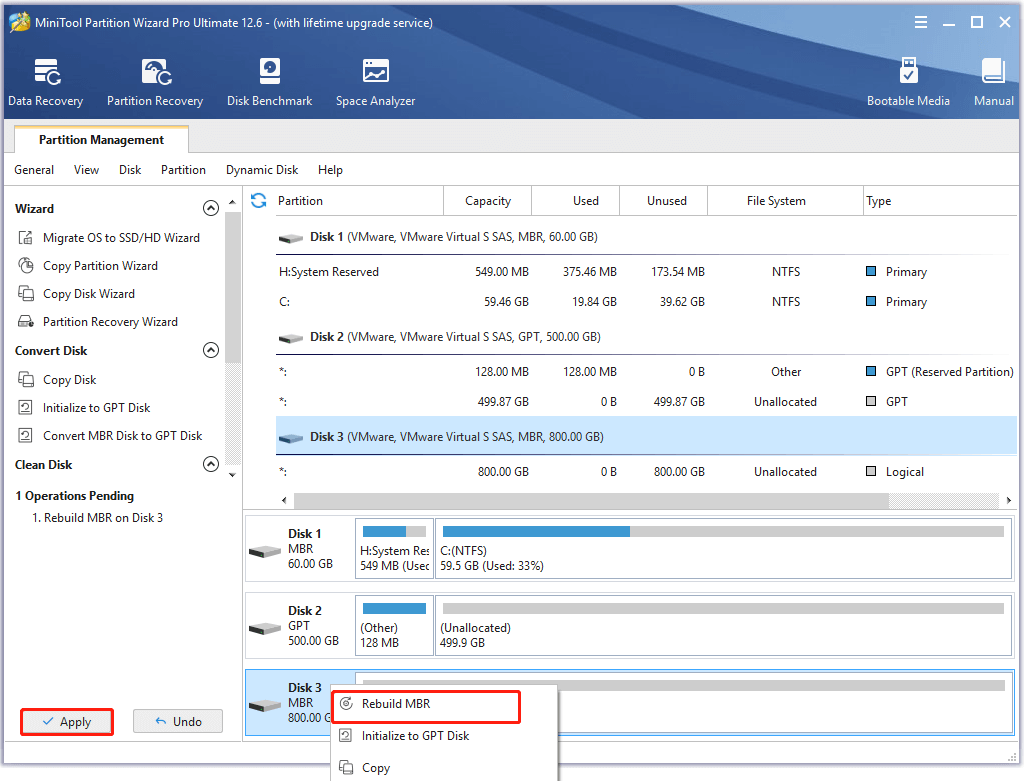Click the 1 Operations Pending heading
Viewport: 1025px width, 781px height.
tap(75, 496)
